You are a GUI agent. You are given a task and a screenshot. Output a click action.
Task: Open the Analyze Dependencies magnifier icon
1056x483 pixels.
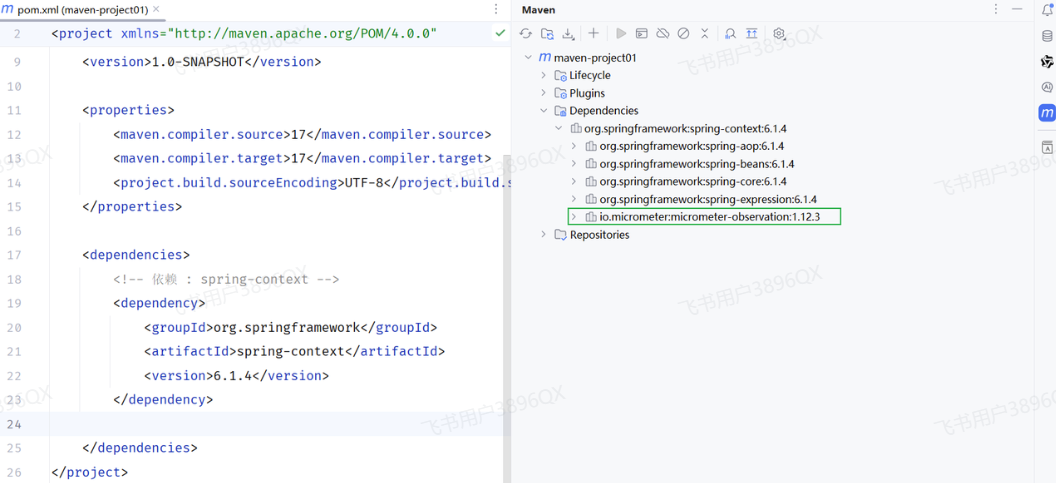(x=730, y=33)
